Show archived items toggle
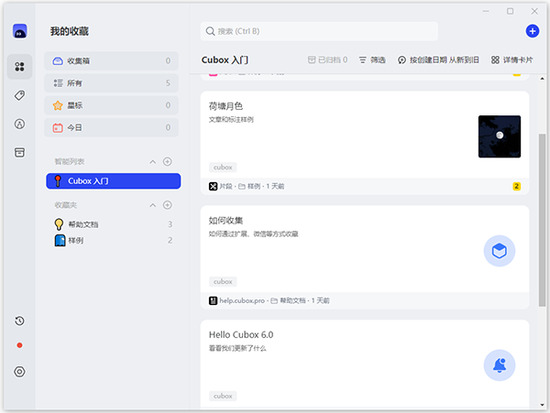This screenshot has height=413, width=550. coord(328,60)
